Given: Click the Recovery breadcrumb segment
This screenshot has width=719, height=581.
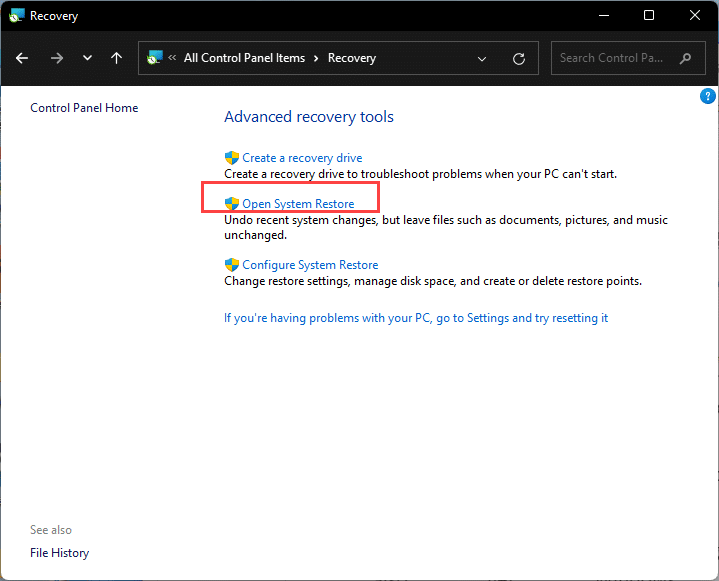Looking at the screenshot, I should [352, 58].
